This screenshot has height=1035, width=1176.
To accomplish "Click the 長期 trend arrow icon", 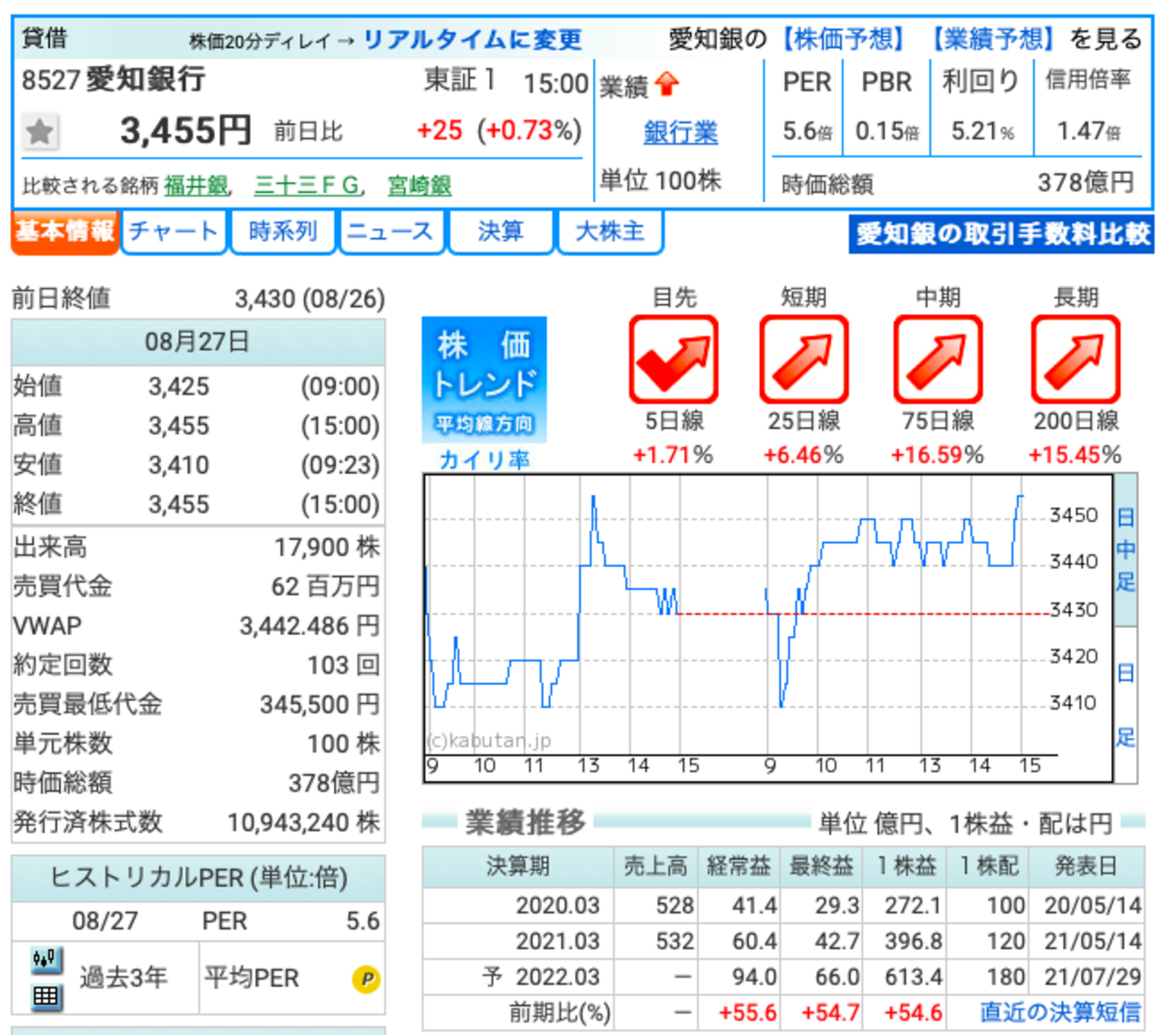I will (x=1076, y=359).
